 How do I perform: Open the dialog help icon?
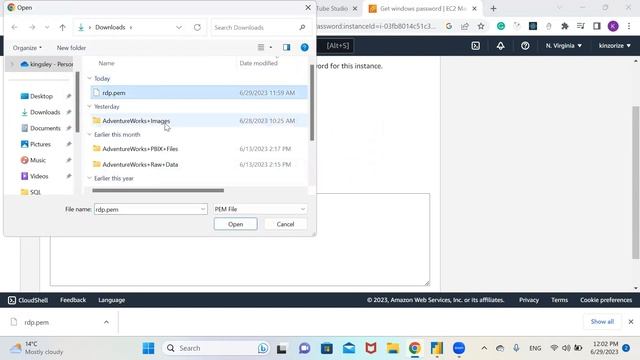(x=304, y=47)
